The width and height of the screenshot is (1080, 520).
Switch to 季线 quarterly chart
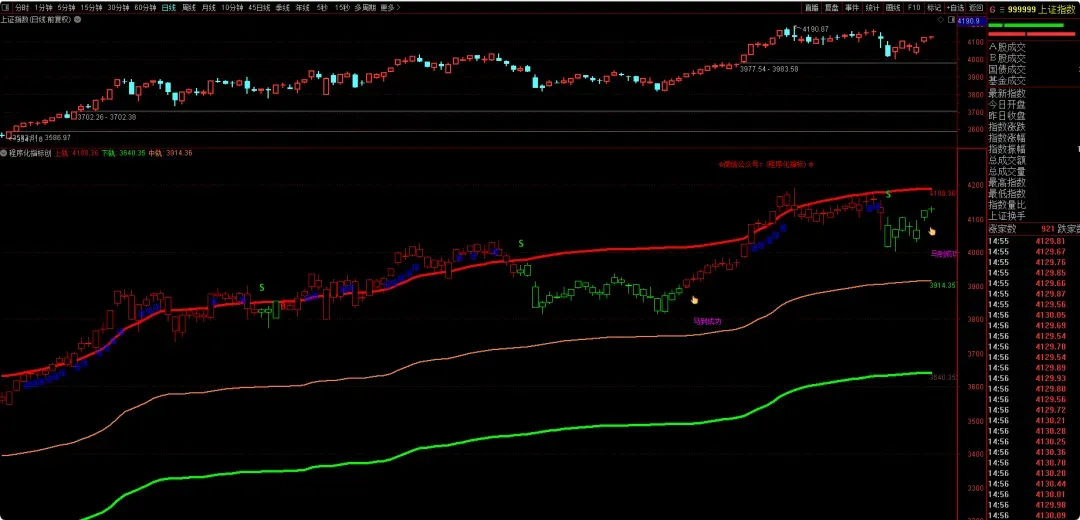(282, 8)
